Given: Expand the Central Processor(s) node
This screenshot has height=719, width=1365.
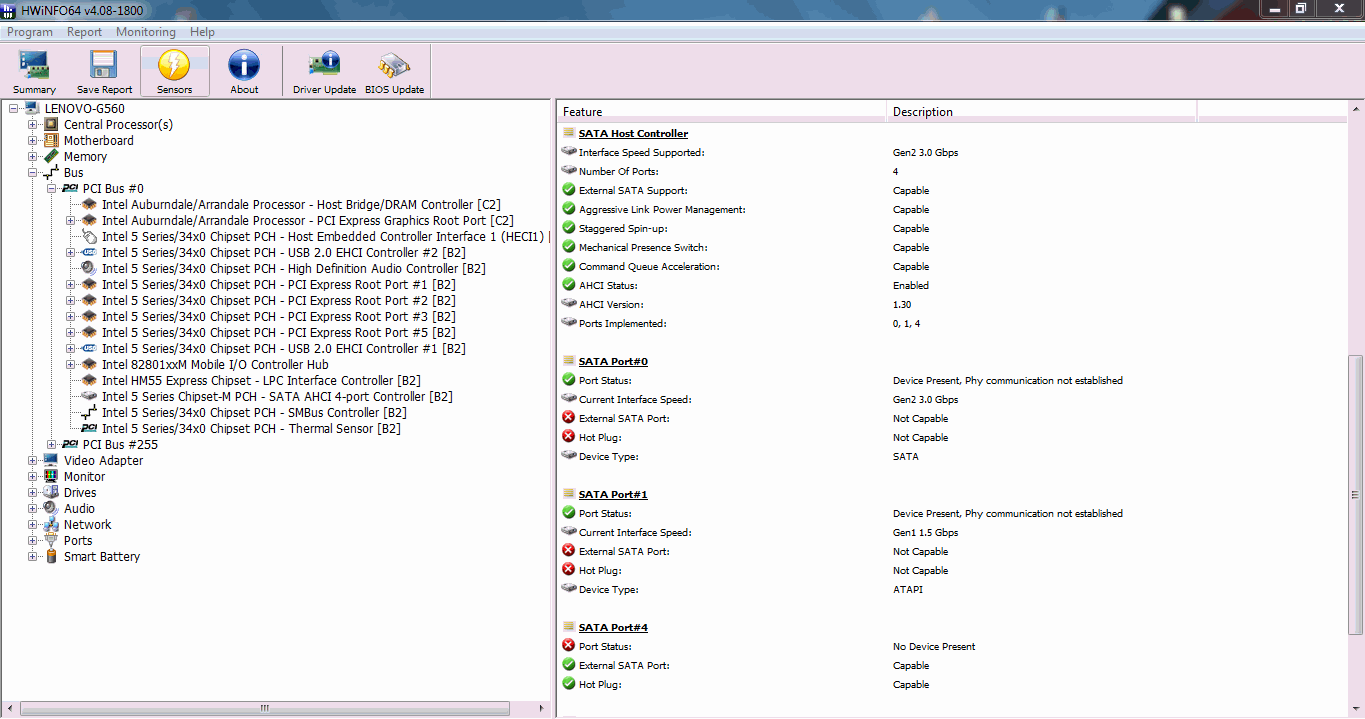Looking at the screenshot, I should tap(33, 125).
